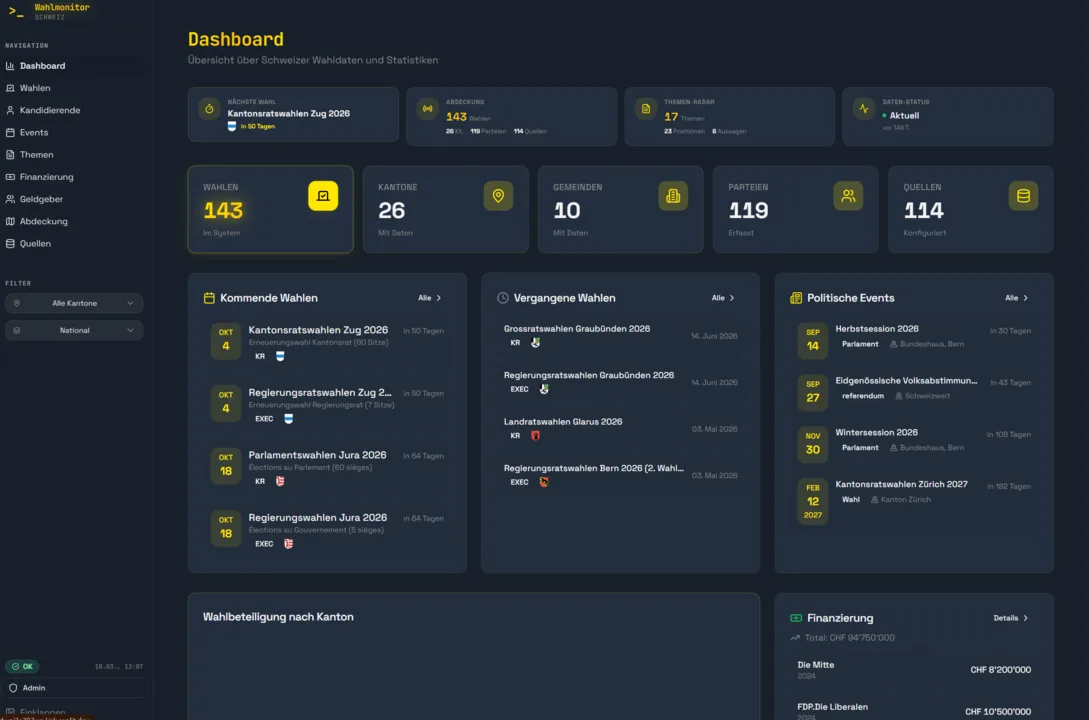Click the people icon on Parteien tile
The height and width of the screenshot is (720, 1089).
click(x=848, y=196)
